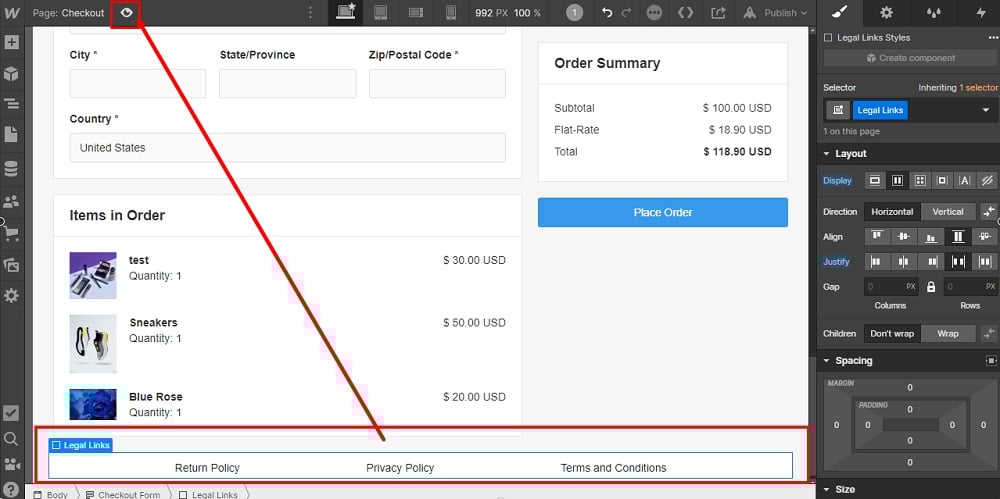Screen dimensions: 1000x499
Task: Tick the Legal Links Styles checkbox
Action: [x=828, y=38]
